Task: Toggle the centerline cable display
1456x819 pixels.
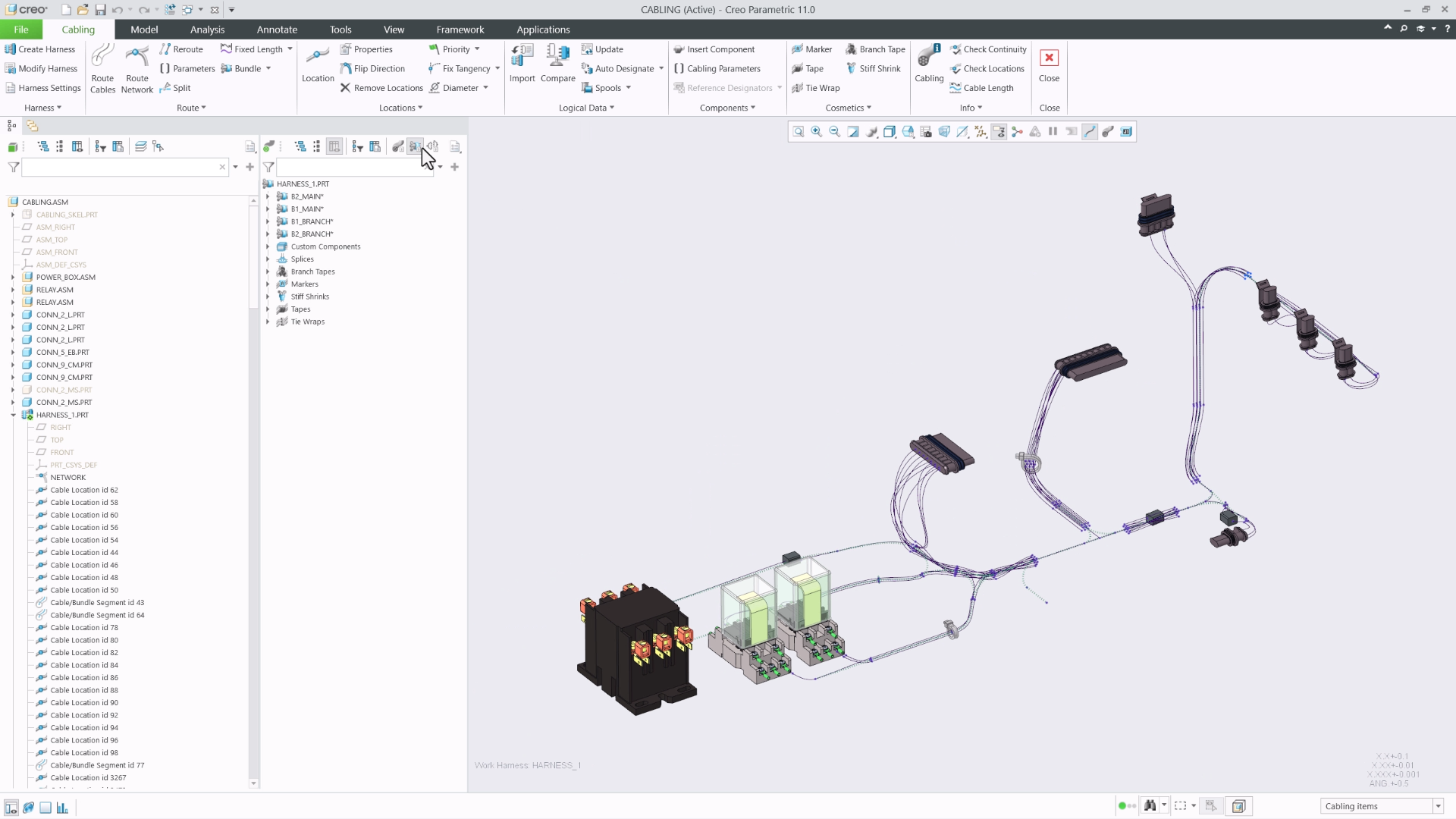Action: 1090,132
